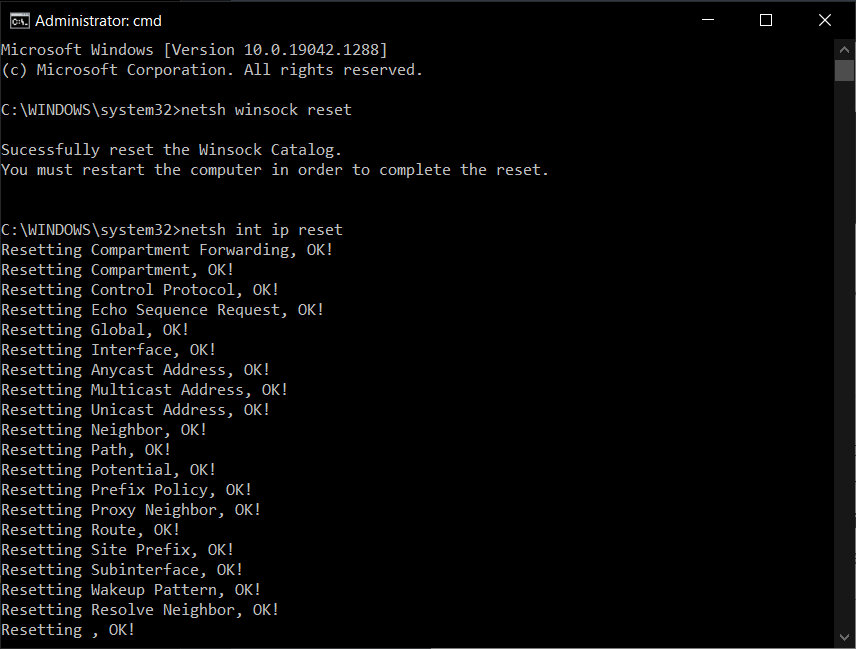Viewport: 856px width, 649px height.
Task: Click the cmd icon in title bar
Action: [x=18, y=20]
